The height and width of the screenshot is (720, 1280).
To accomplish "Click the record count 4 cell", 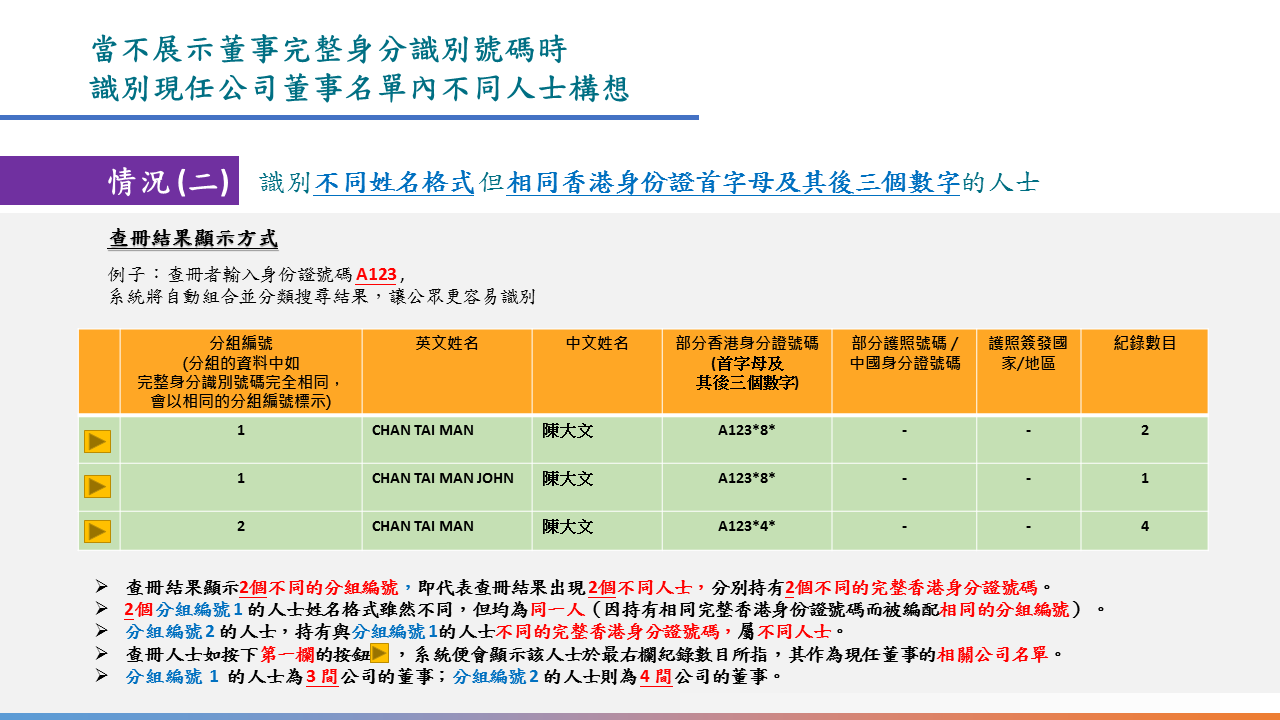I will coord(1144,526).
